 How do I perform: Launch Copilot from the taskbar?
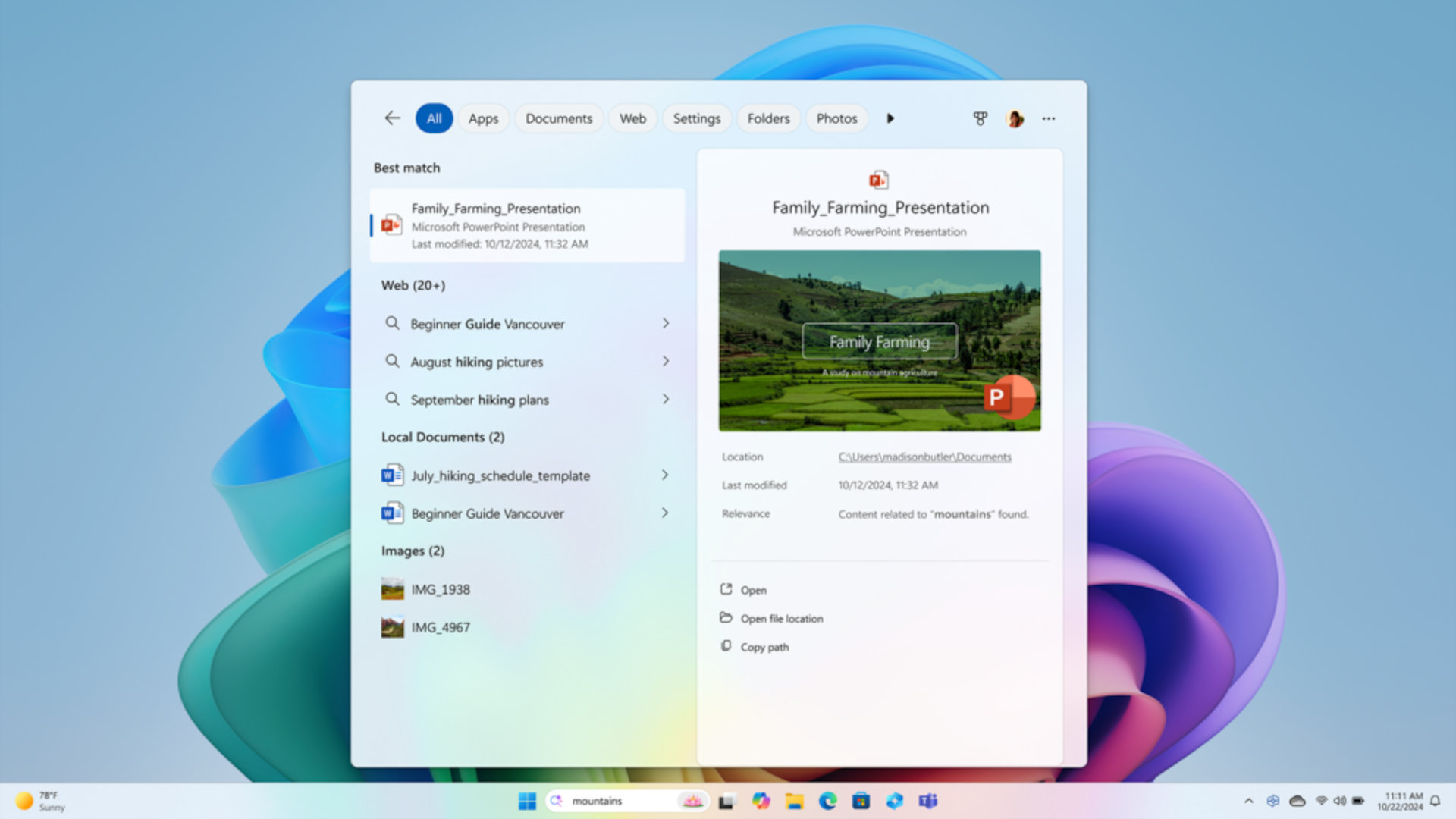click(761, 801)
